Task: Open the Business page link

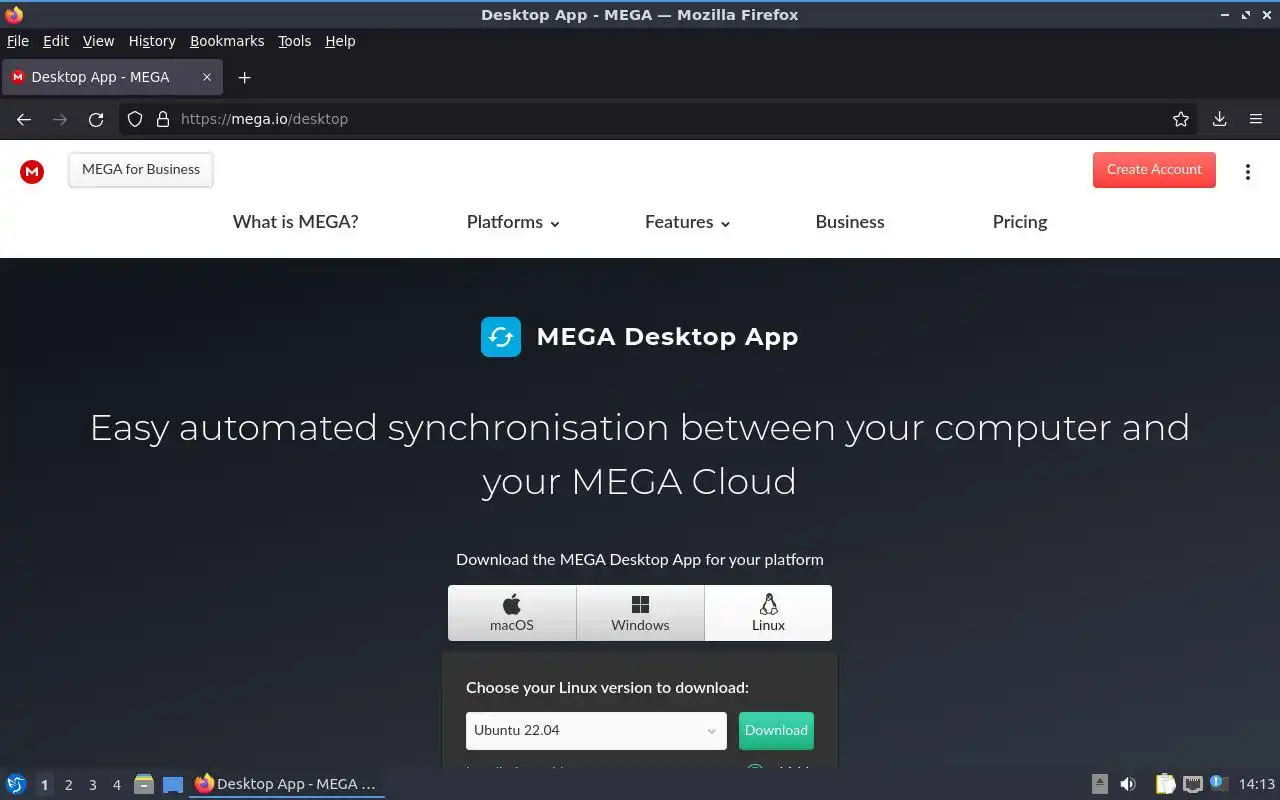Action: [x=850, y=222]
